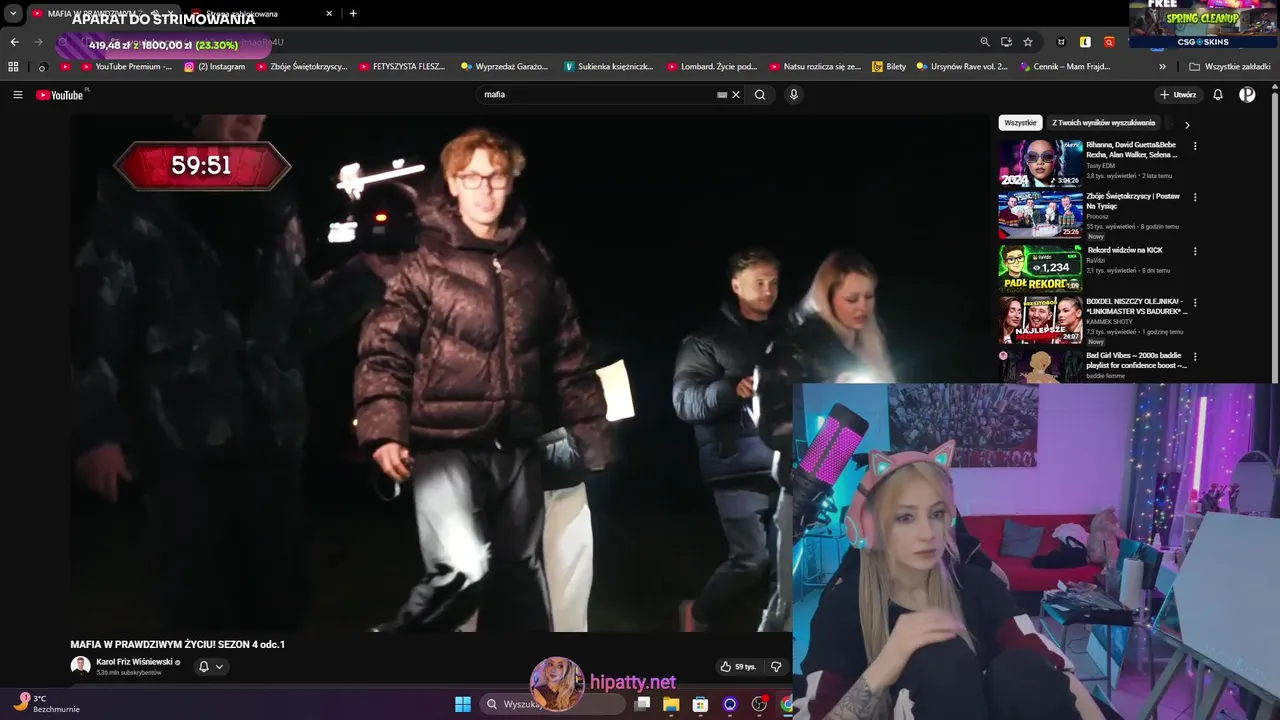Open YouTube notifications bell in header
This screenshot has height=720, width=1280.
pos(1218,95)
